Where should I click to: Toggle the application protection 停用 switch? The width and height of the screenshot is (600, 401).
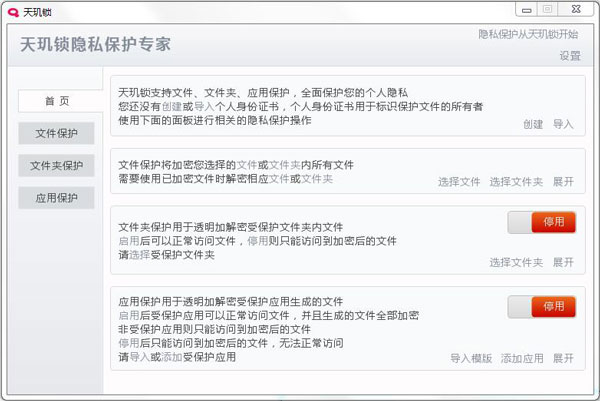541,307
